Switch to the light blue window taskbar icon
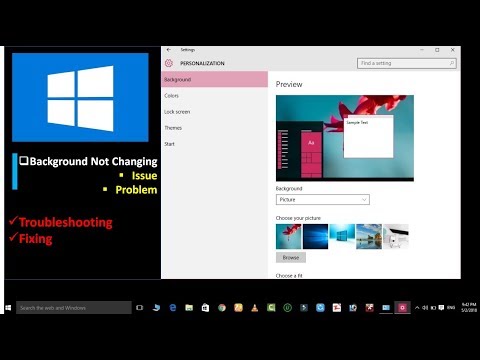This screenshot has height=360, width=480. point(386,308)
